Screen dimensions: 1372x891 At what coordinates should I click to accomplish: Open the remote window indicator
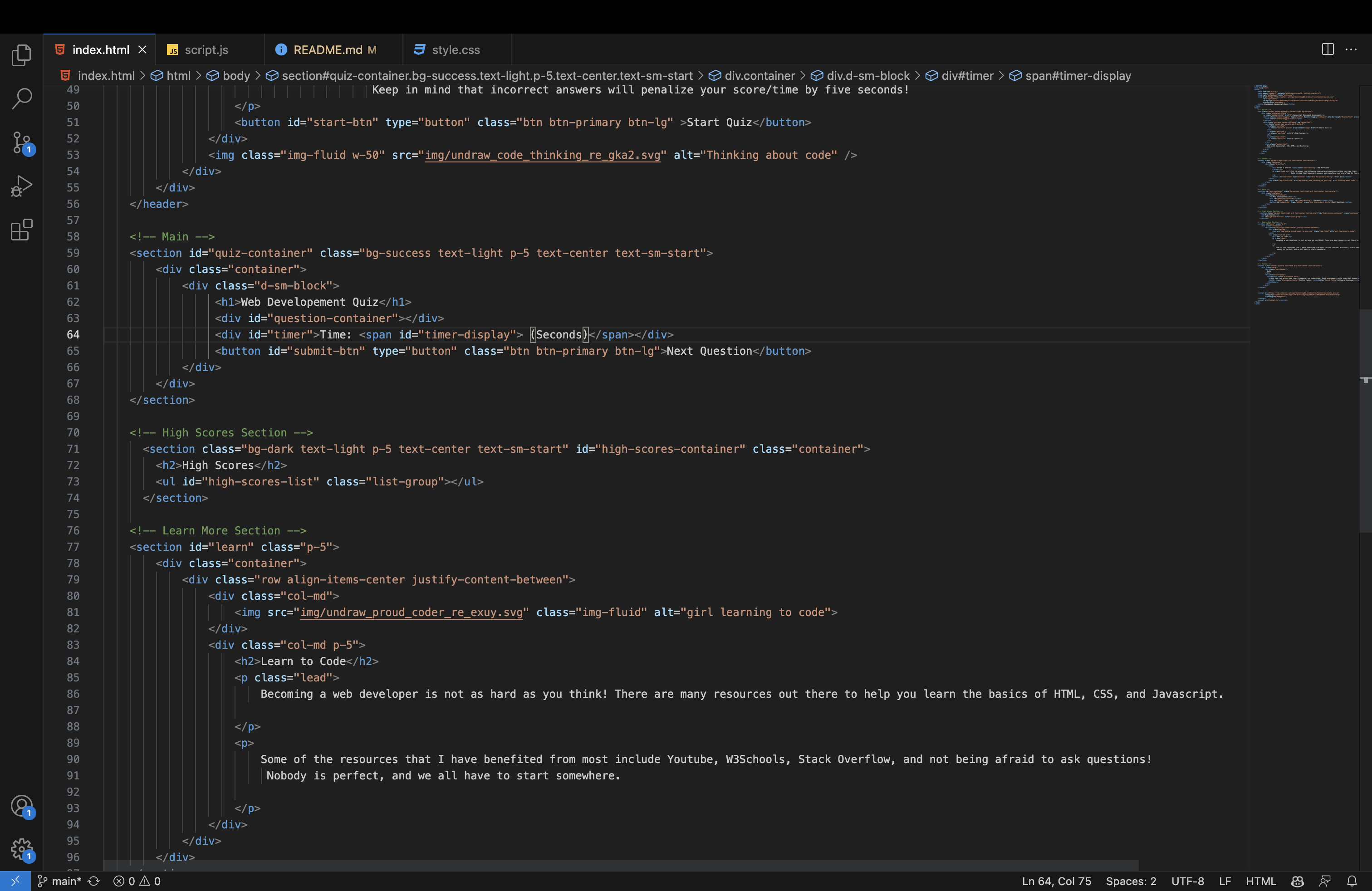(x=15, y=881)
